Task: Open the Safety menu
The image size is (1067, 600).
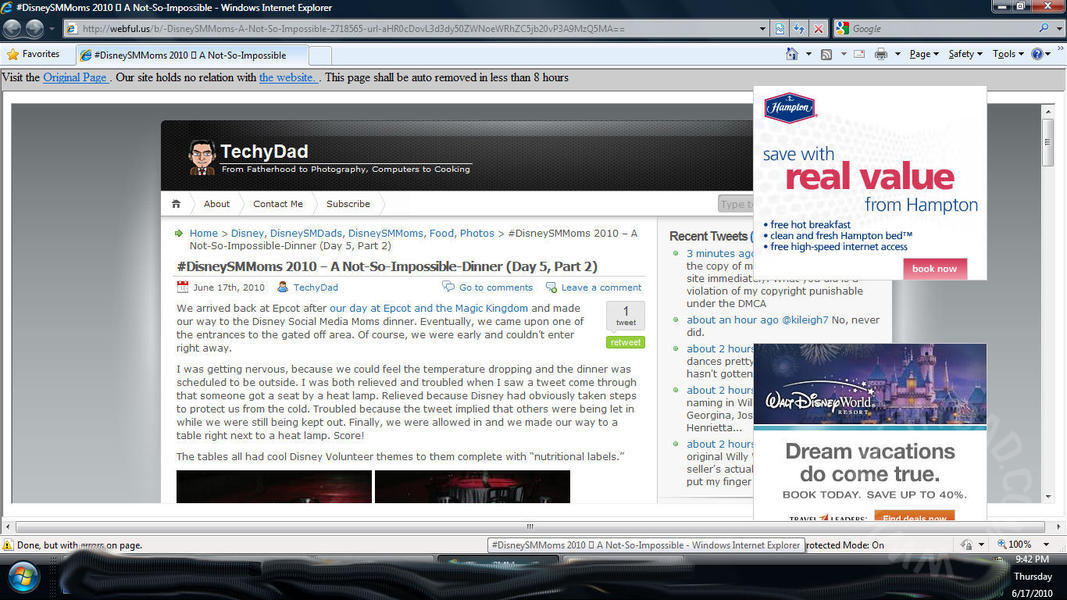Action: 965,54
